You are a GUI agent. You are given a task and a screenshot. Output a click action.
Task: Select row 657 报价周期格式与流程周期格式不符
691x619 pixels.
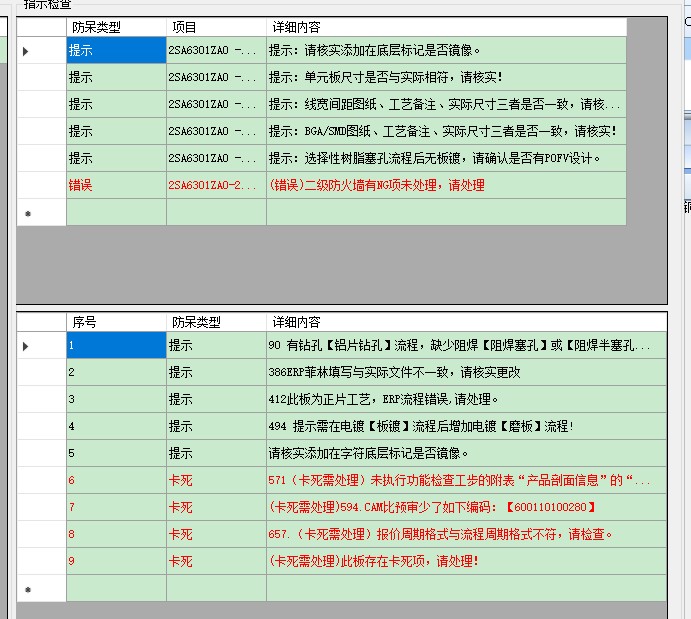point(466,534)
